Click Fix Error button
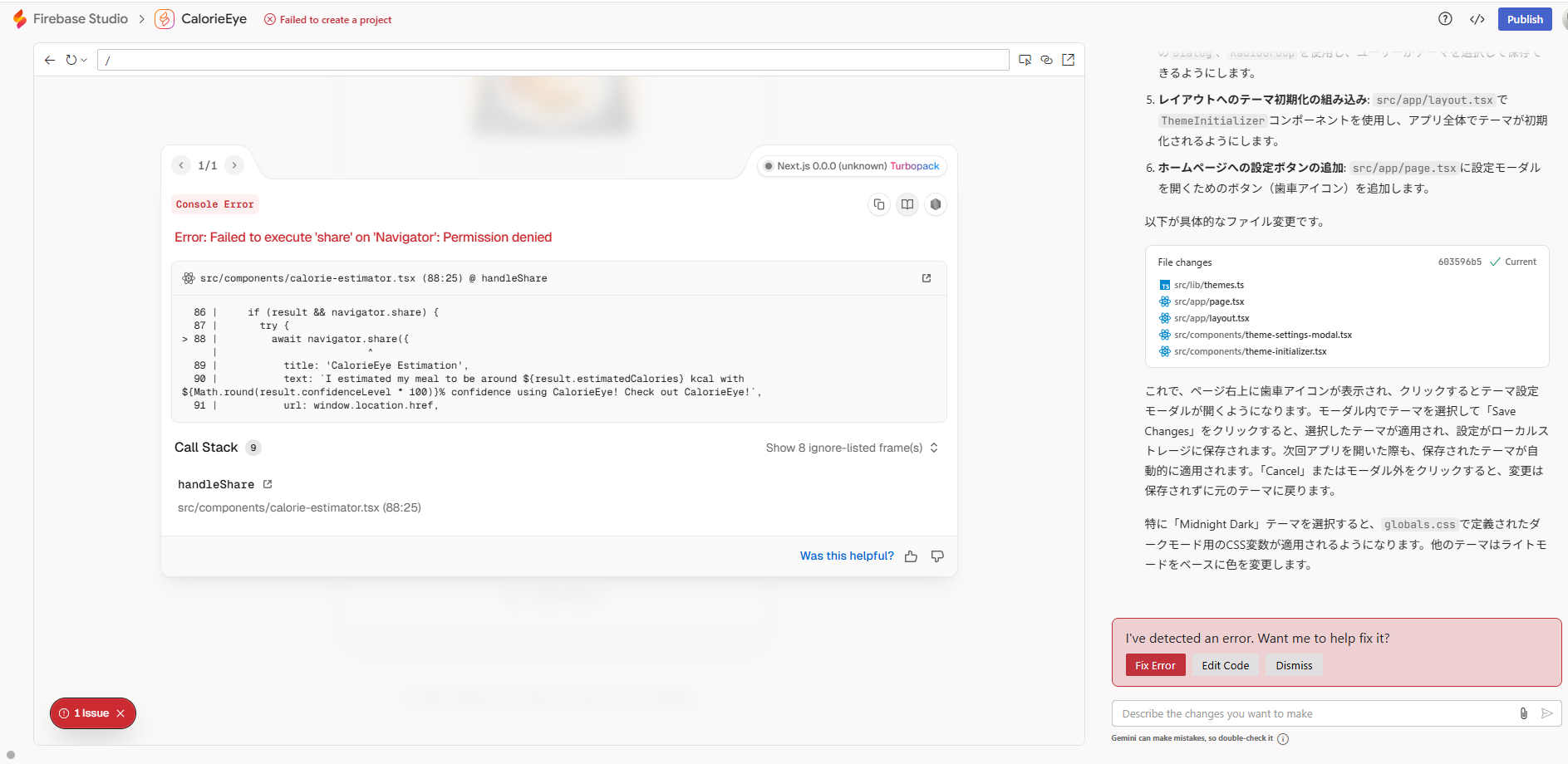Viewport: 1568px width, 764px height. coord(1155,665)
